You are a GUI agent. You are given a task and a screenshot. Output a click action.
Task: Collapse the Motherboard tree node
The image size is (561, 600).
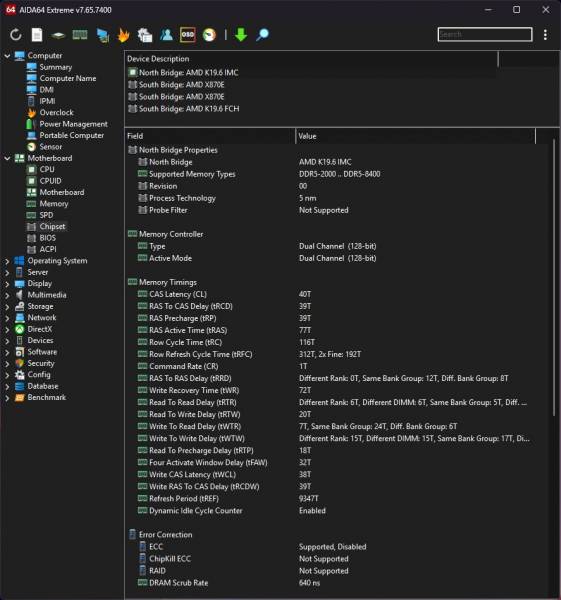coord(7,158)
